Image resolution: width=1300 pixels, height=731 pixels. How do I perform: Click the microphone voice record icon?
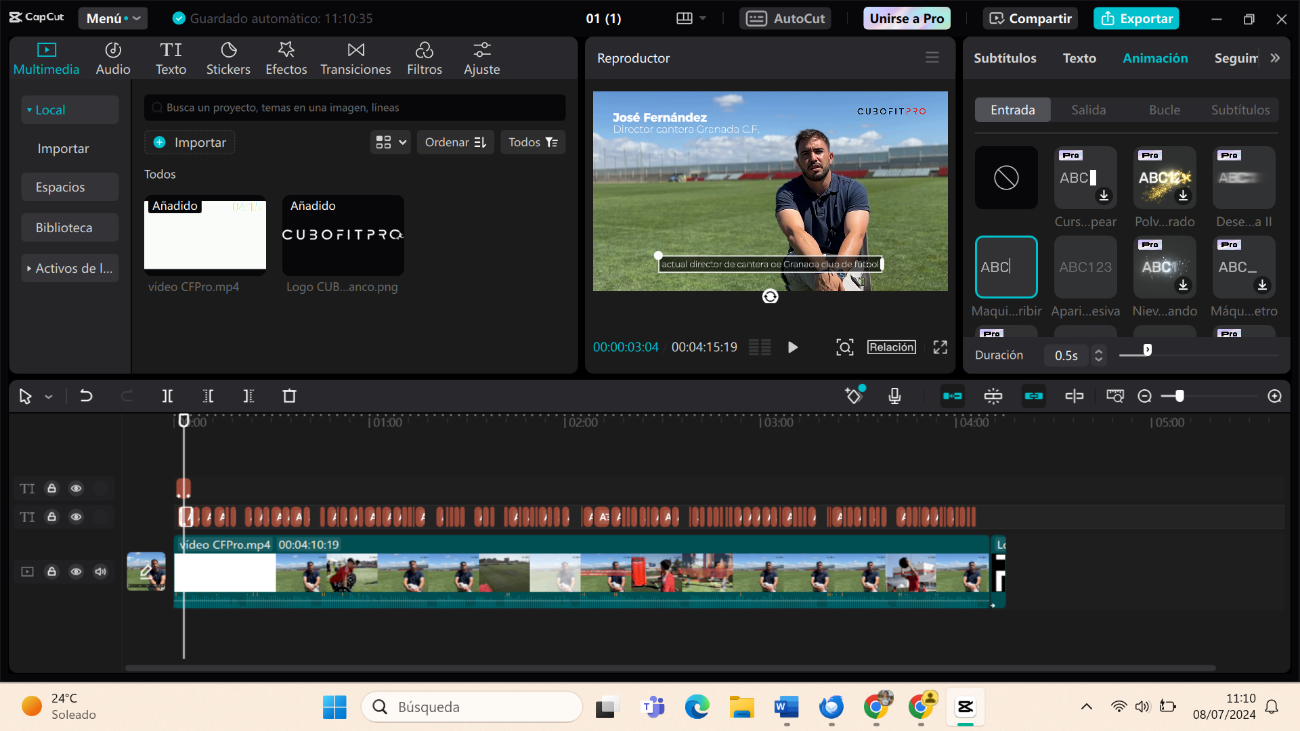895,396
